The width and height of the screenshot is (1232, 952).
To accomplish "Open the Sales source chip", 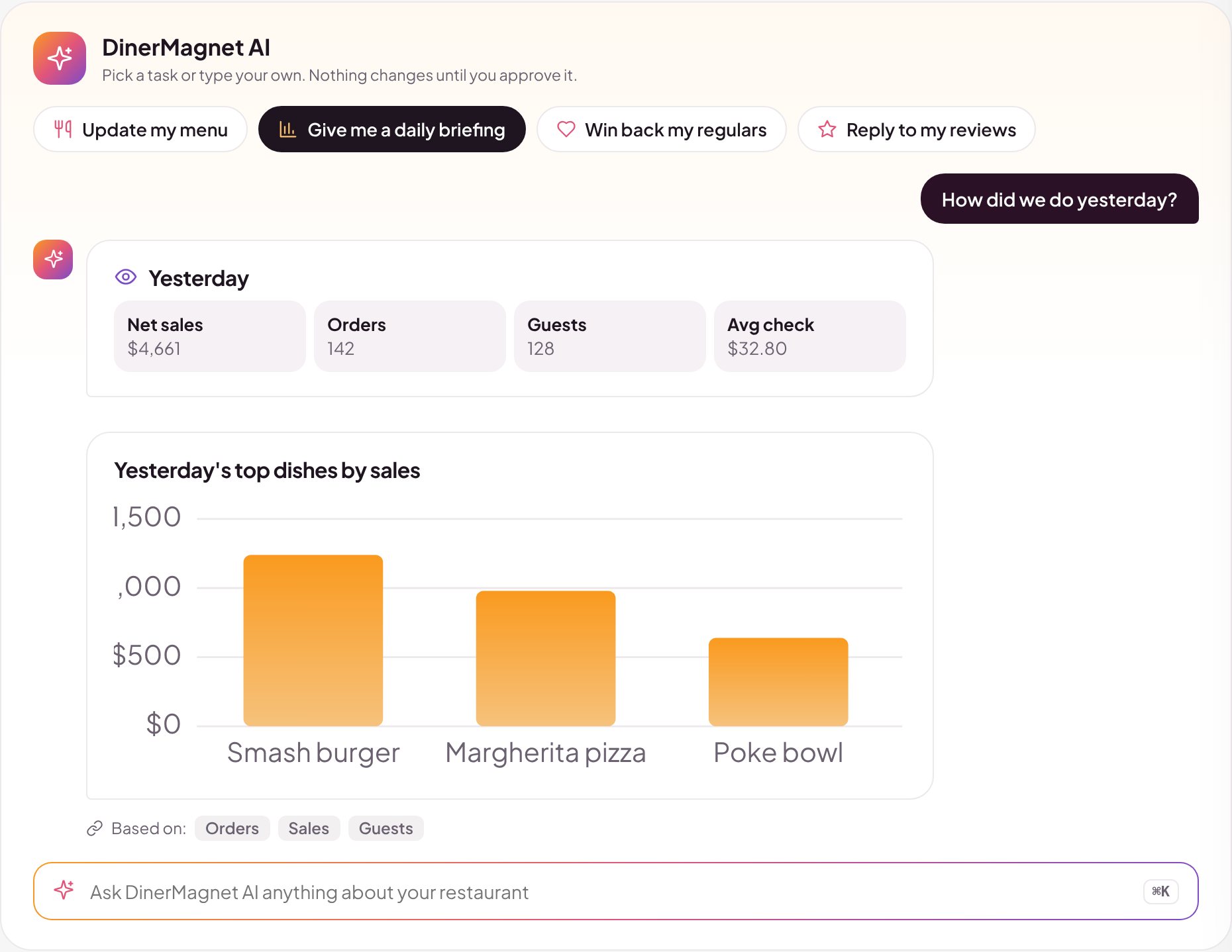I will pyautogui.click(x=309, y=828).
